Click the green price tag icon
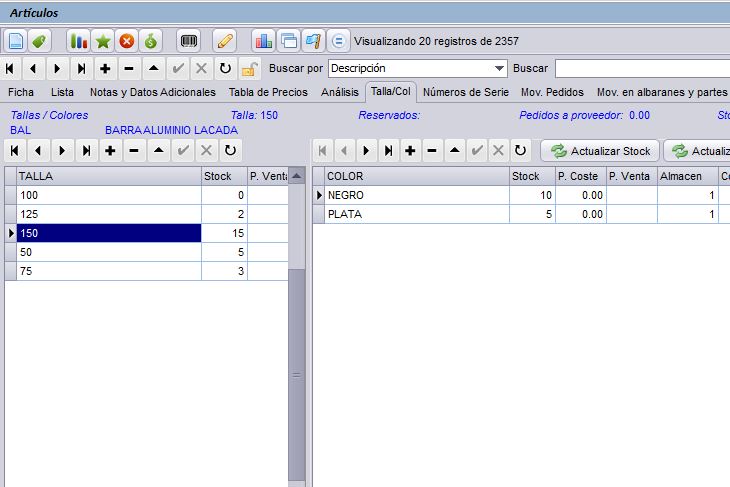Viewport: 730px width, 487px height. [39, 41]
